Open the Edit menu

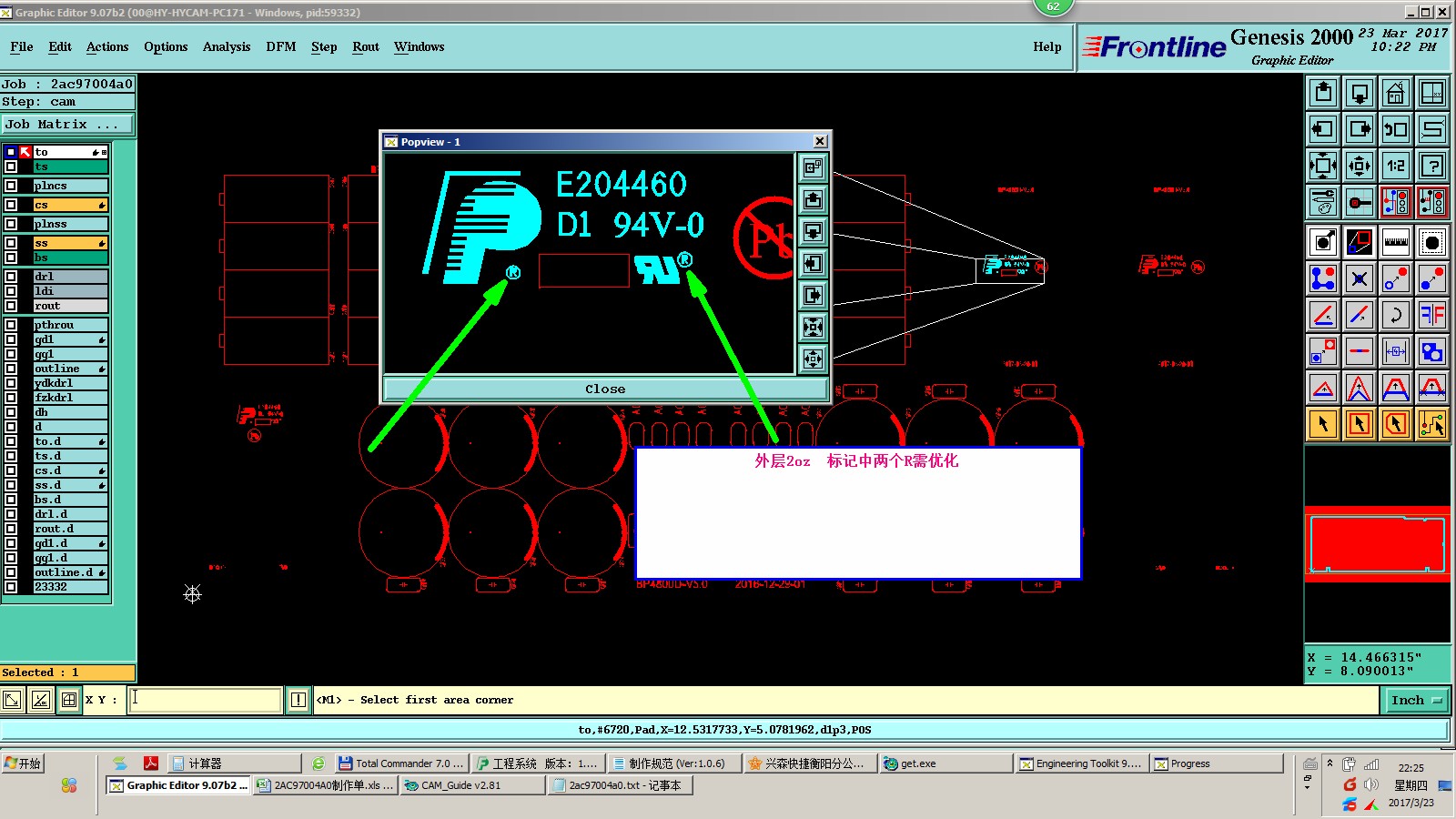[60, 46]
